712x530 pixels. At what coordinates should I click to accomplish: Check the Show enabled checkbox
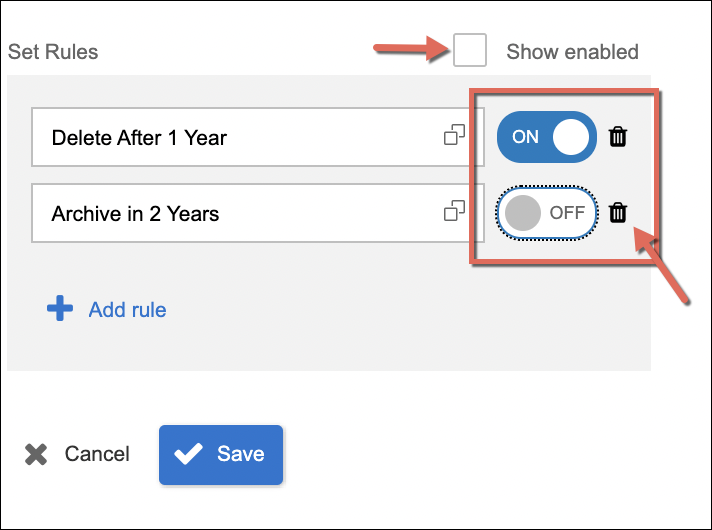[470, 50]
